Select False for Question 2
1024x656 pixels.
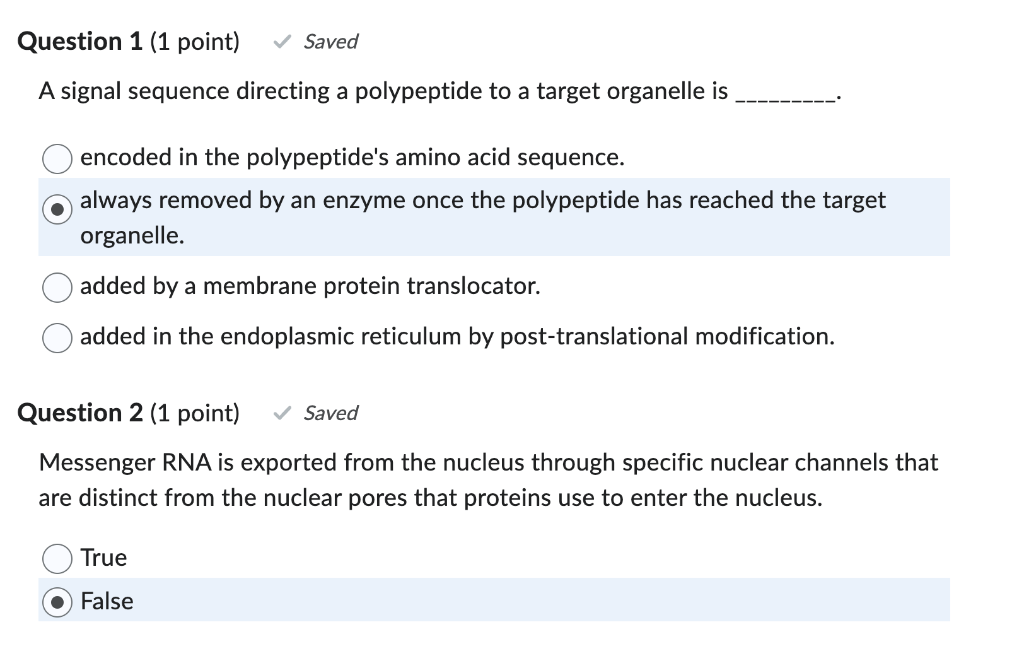coord(56,601)
